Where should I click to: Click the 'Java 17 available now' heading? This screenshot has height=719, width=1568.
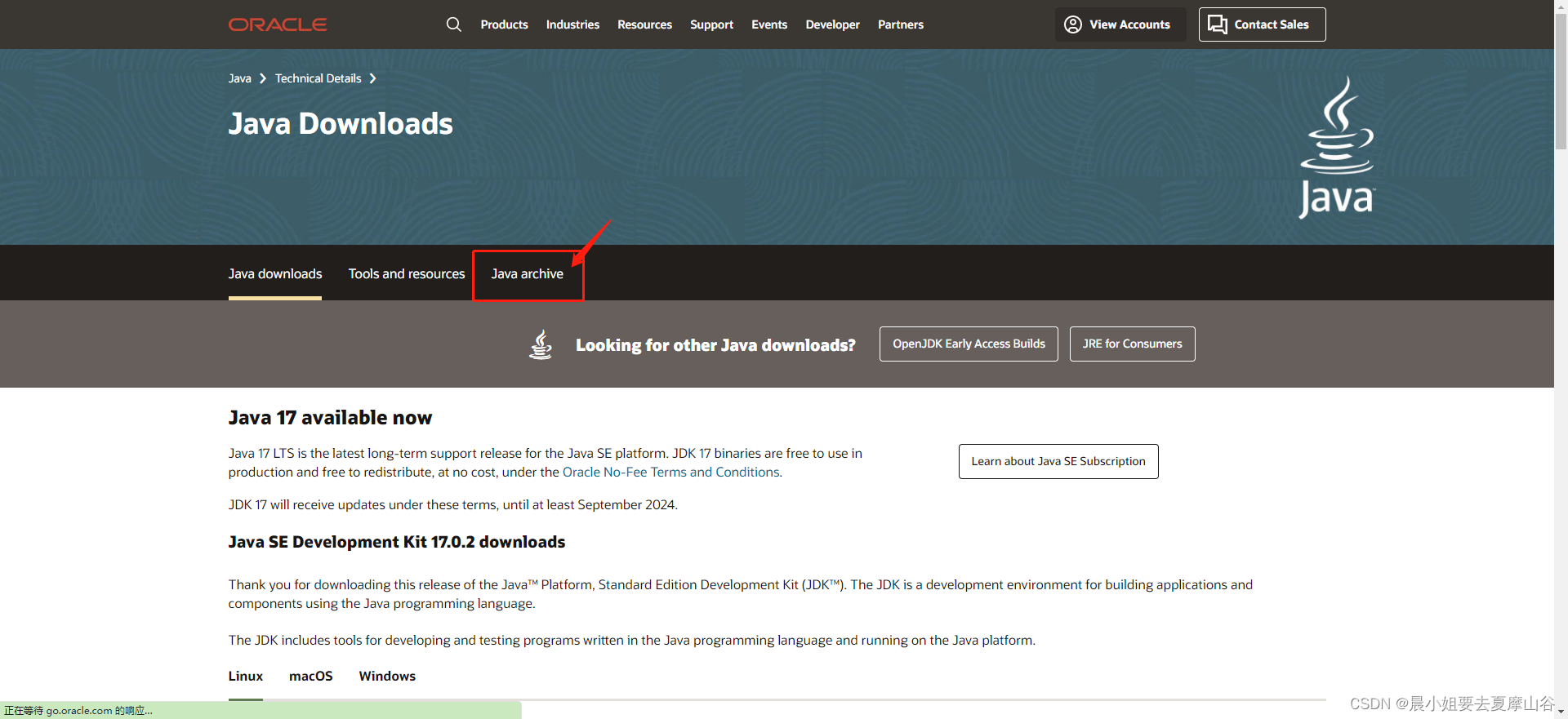point(330,418)
